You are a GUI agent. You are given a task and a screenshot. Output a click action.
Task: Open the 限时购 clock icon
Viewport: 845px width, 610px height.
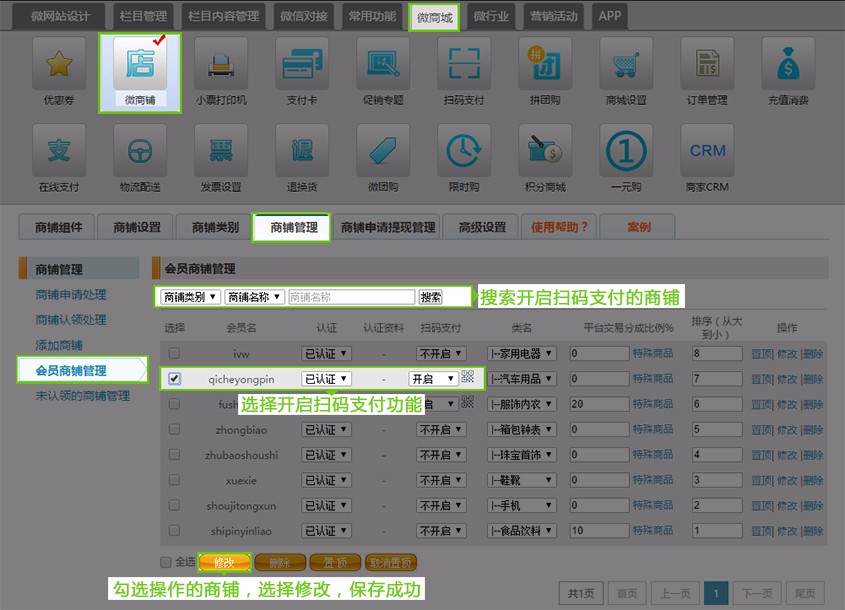pos(464,150)
